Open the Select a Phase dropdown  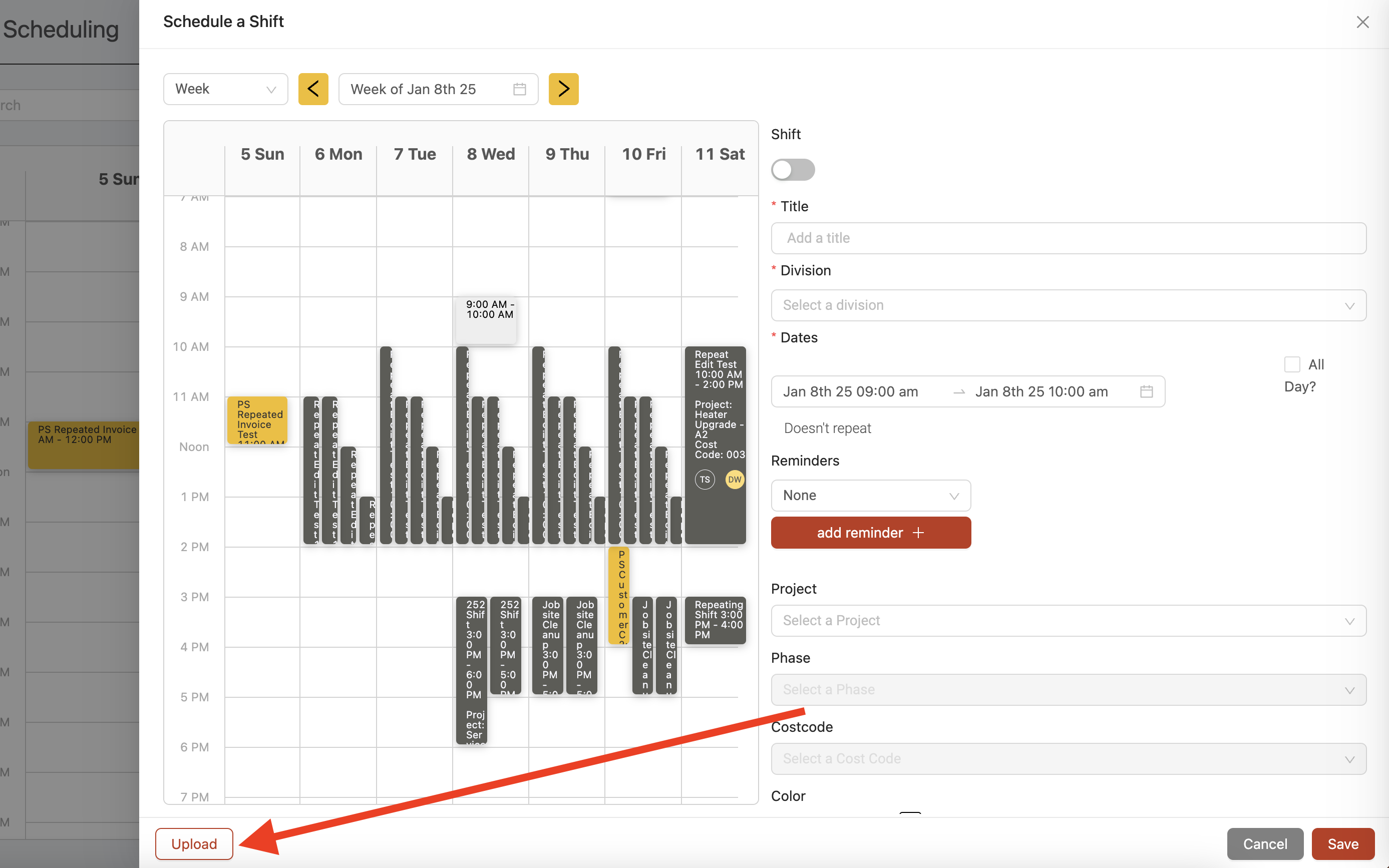[1068, 689]
